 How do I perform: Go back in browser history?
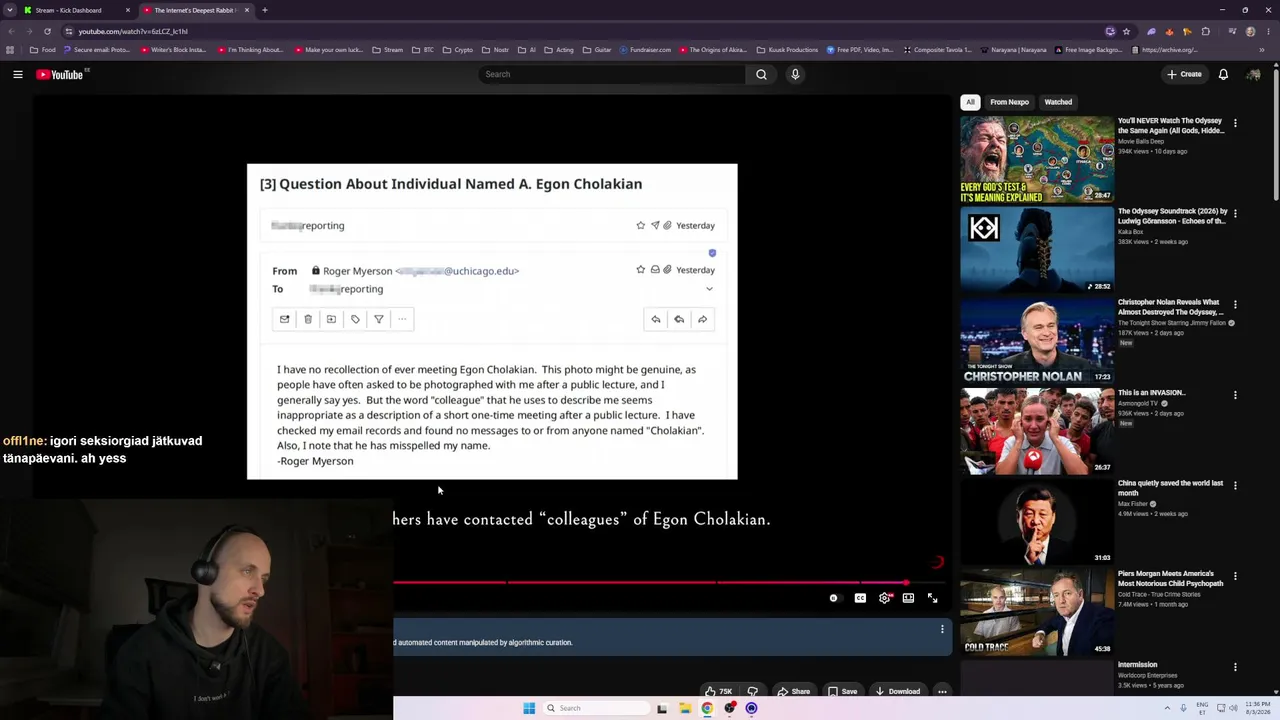pos(11,31)
